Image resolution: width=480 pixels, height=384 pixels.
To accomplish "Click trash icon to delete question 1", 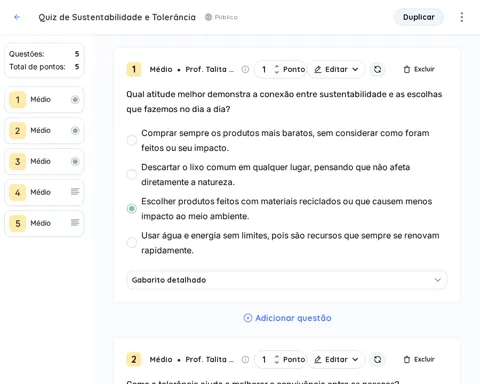I will [x=407, y=69].
